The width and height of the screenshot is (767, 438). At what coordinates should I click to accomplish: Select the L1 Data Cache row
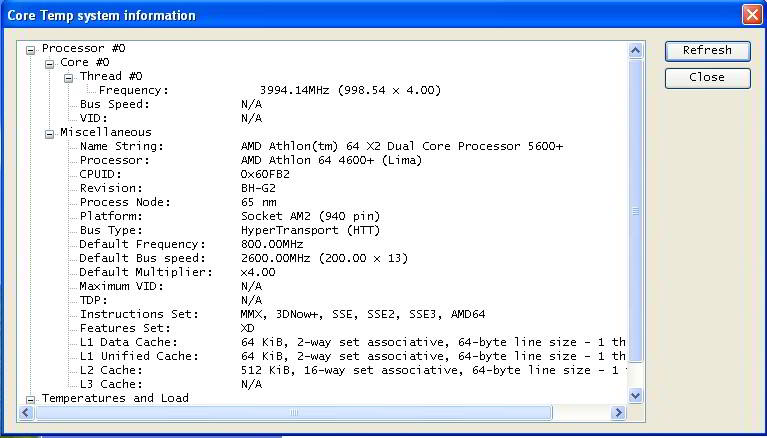[353, 342]
